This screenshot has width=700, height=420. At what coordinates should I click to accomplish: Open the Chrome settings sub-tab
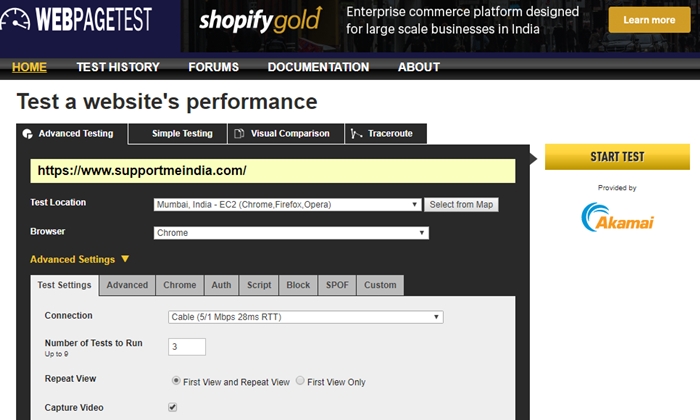coord(179,285)
